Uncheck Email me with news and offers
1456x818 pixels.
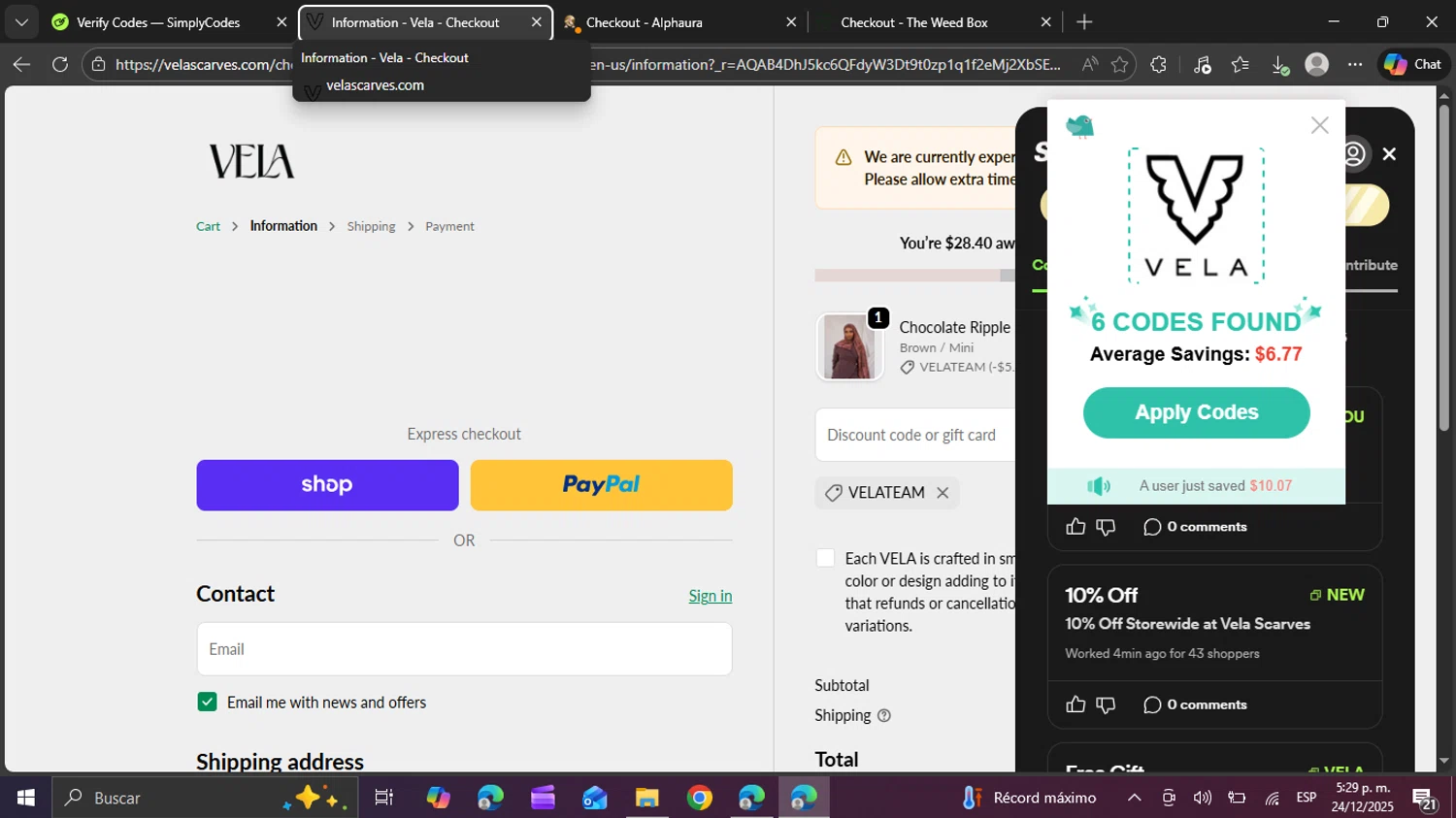pos(207,702)
